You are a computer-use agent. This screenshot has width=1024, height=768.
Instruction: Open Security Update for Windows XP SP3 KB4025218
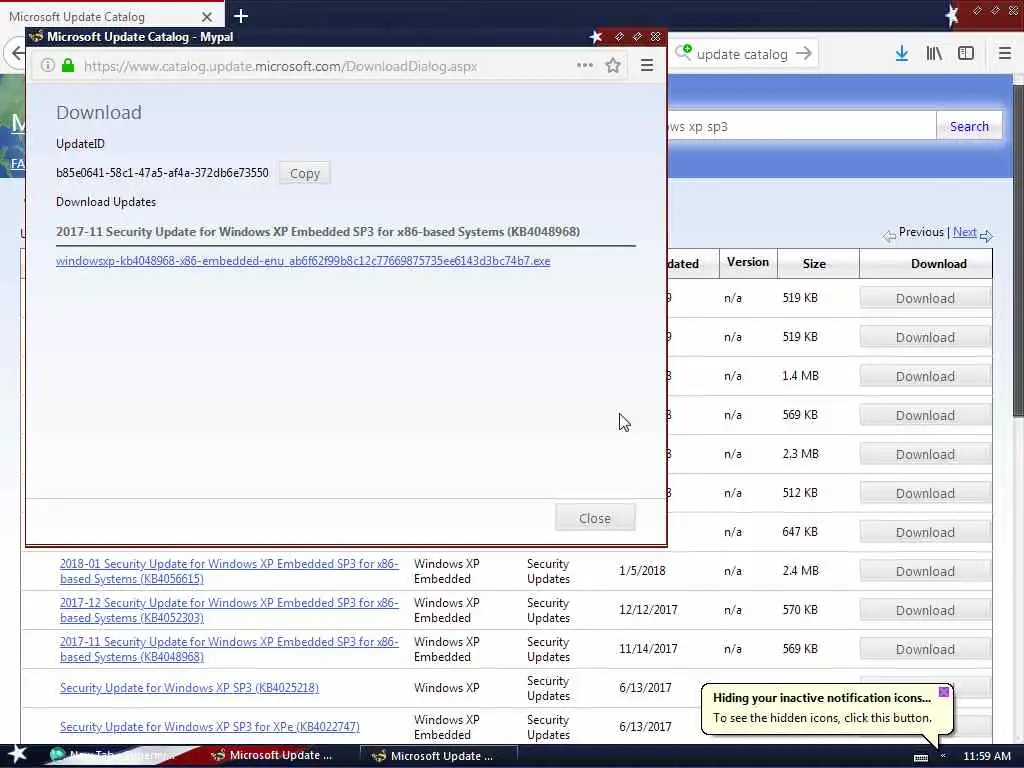pyautogui.click(x=189, y=688)
